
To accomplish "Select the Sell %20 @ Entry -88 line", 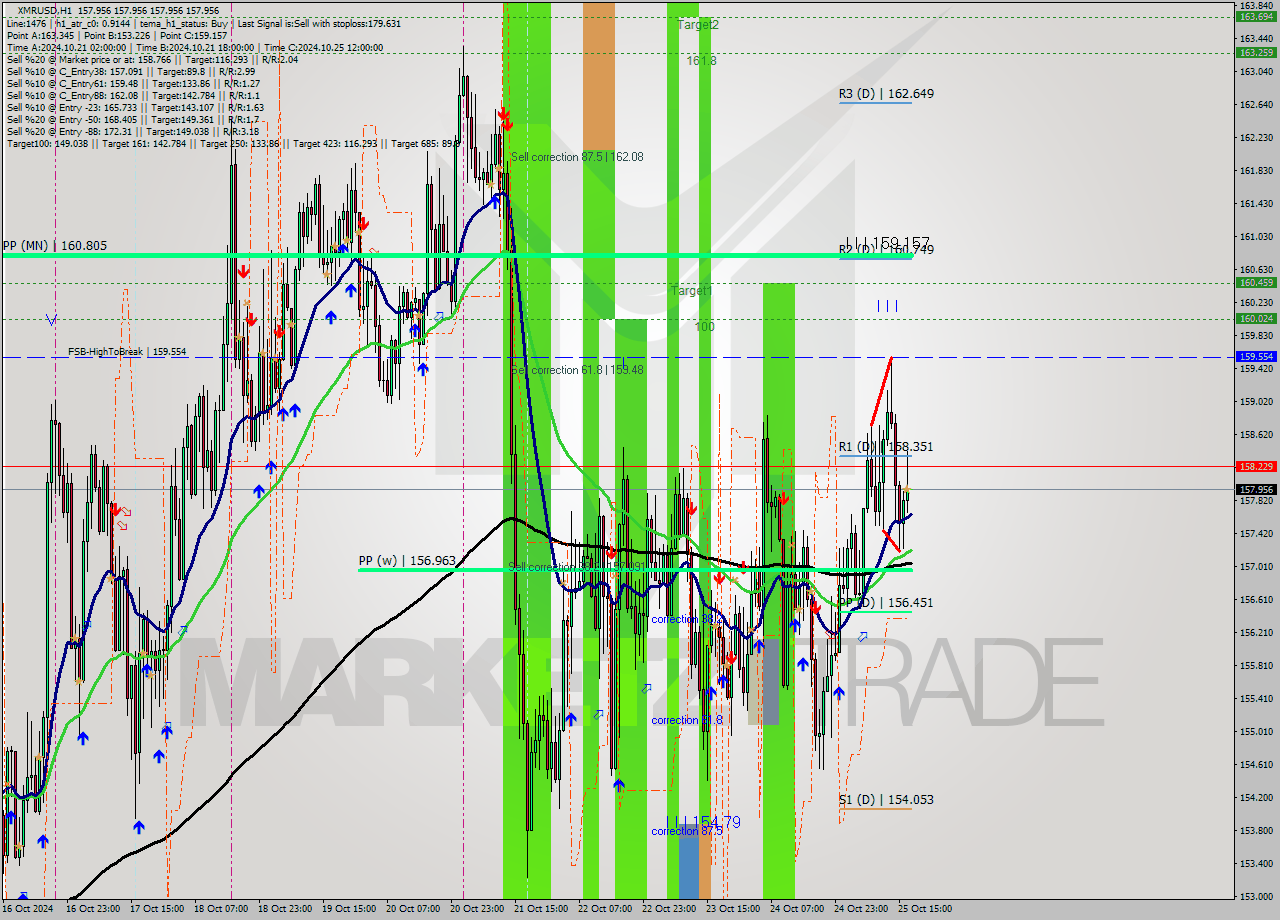I will (x=133, y=131).
